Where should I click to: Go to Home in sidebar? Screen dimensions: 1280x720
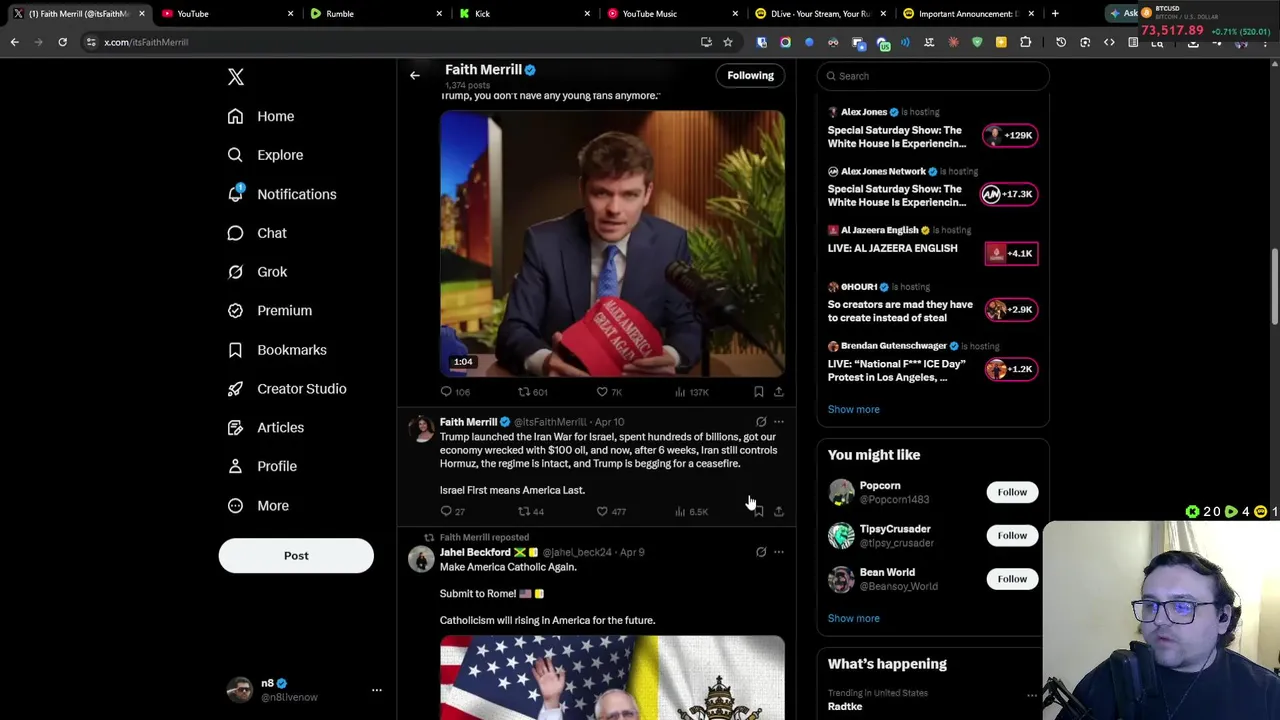(261, 116)
